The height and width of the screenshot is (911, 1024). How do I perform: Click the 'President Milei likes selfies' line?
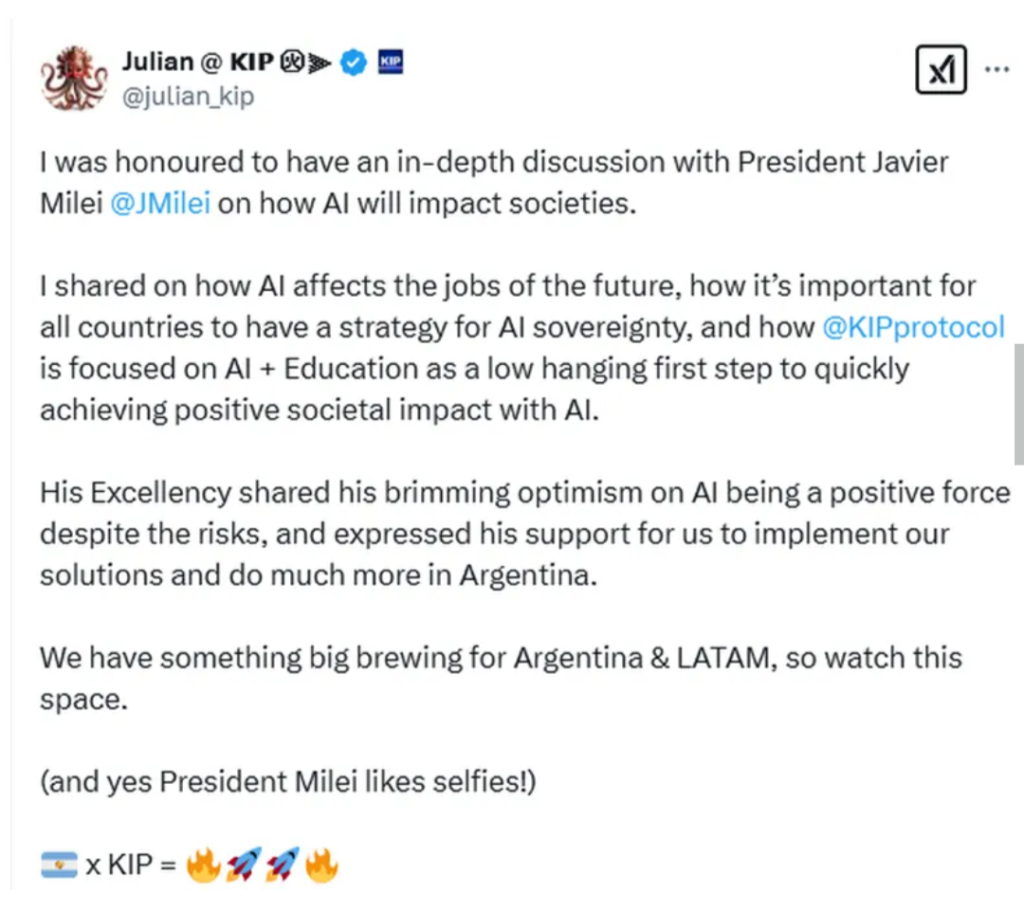(x=288, y=781)
